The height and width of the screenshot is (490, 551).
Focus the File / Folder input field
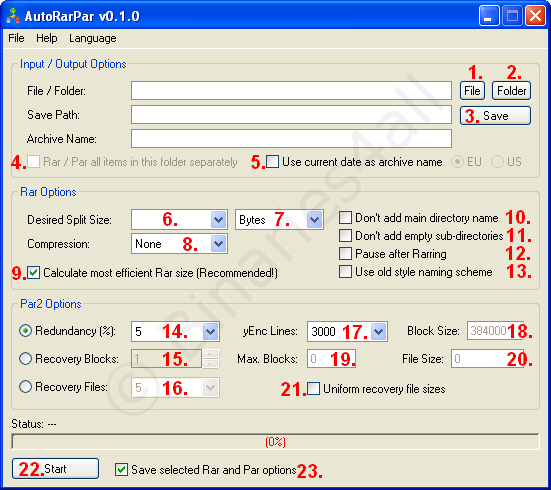(291, 91)
